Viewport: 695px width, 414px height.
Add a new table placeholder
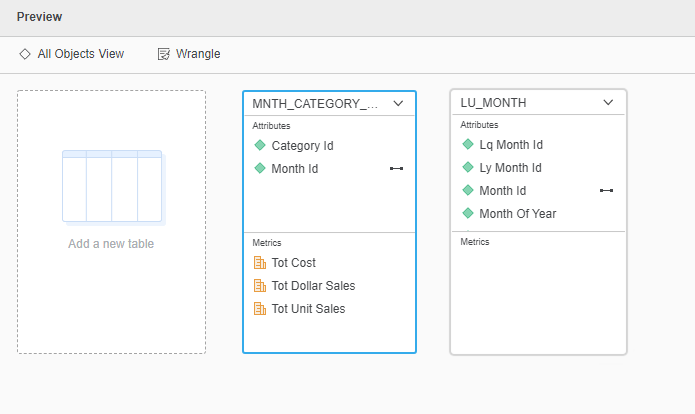point(111,222)
